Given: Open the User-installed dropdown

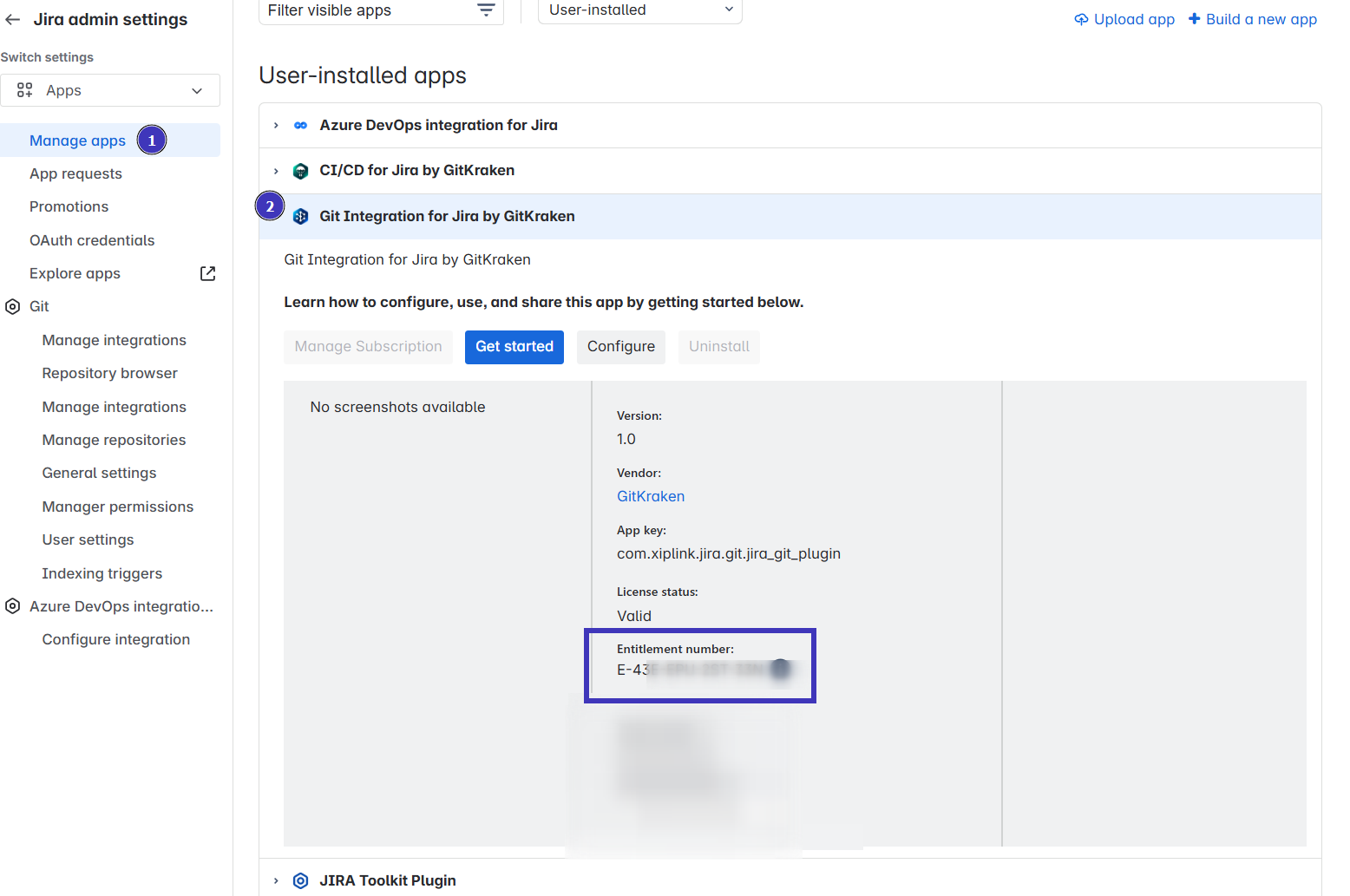Looking at the screenshot, I should 640,10.
